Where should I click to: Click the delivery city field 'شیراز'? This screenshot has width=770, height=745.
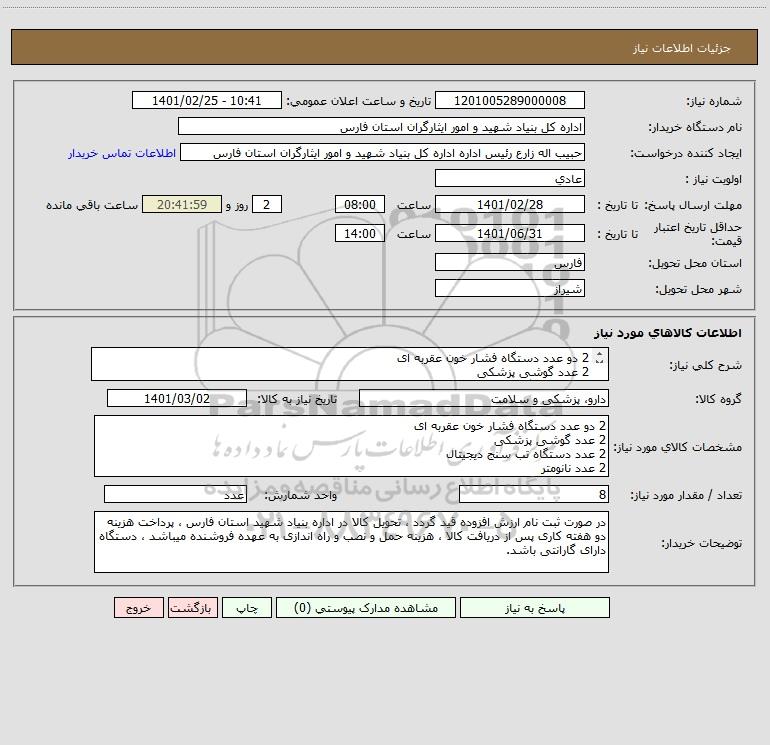pyautogui.click(x=510, y=288)
